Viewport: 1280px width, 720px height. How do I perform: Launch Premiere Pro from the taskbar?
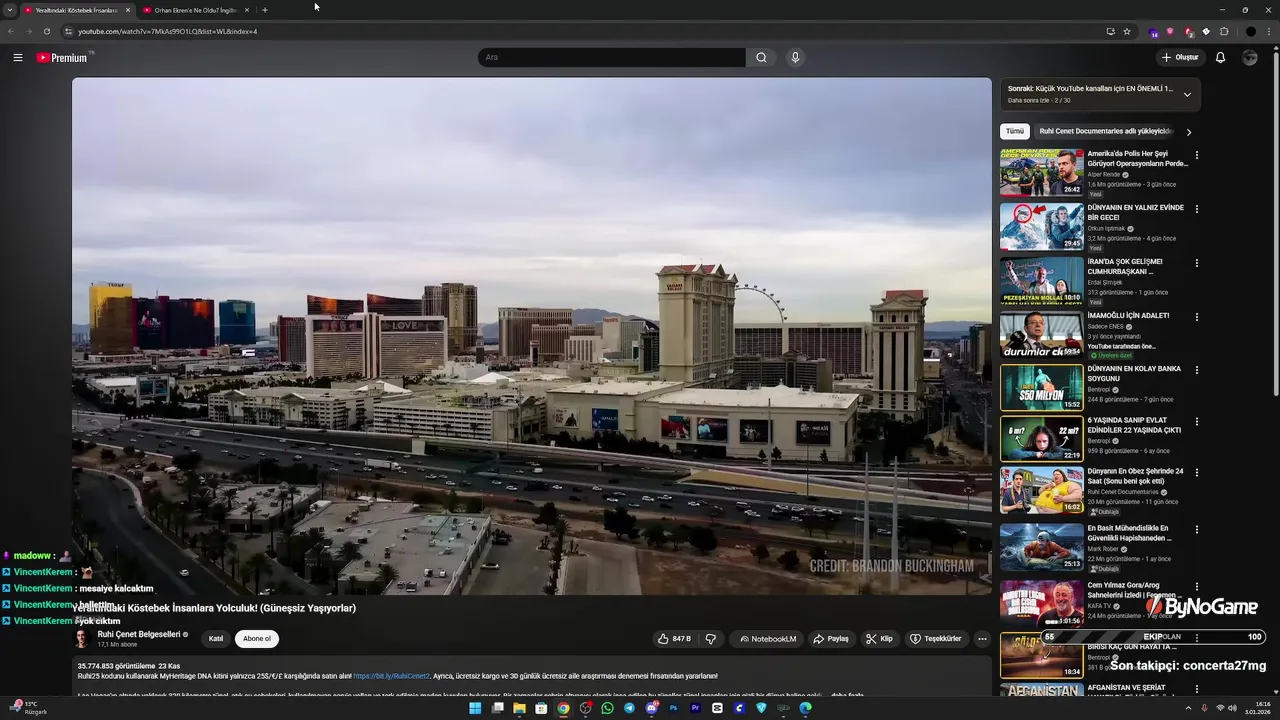(x=695, y=708)
